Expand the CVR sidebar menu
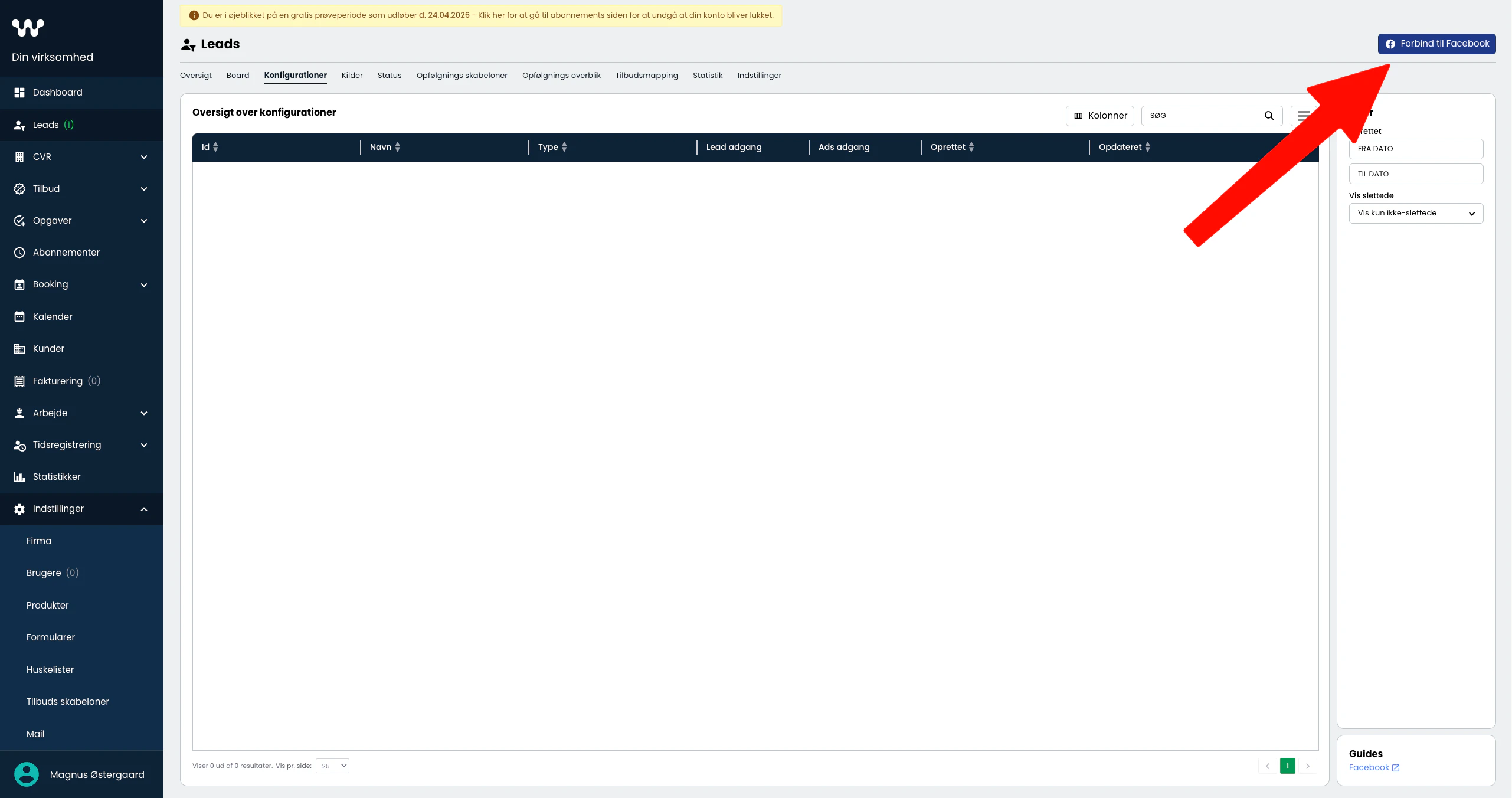 (x=143, y=157)
